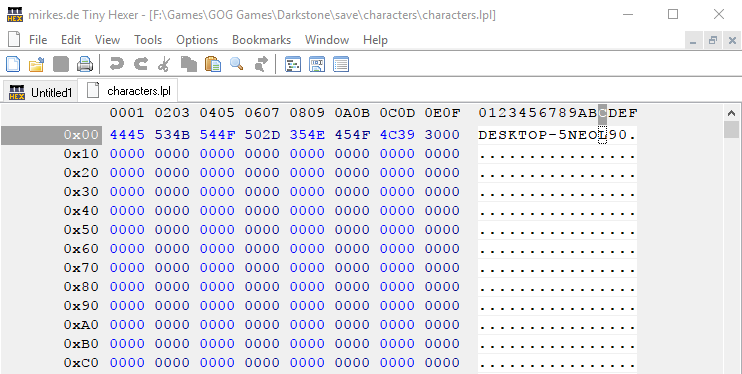The width and height of the screenshot is (742, 374).
Task: Open the Options menu
Action: (x=197, y=40)
